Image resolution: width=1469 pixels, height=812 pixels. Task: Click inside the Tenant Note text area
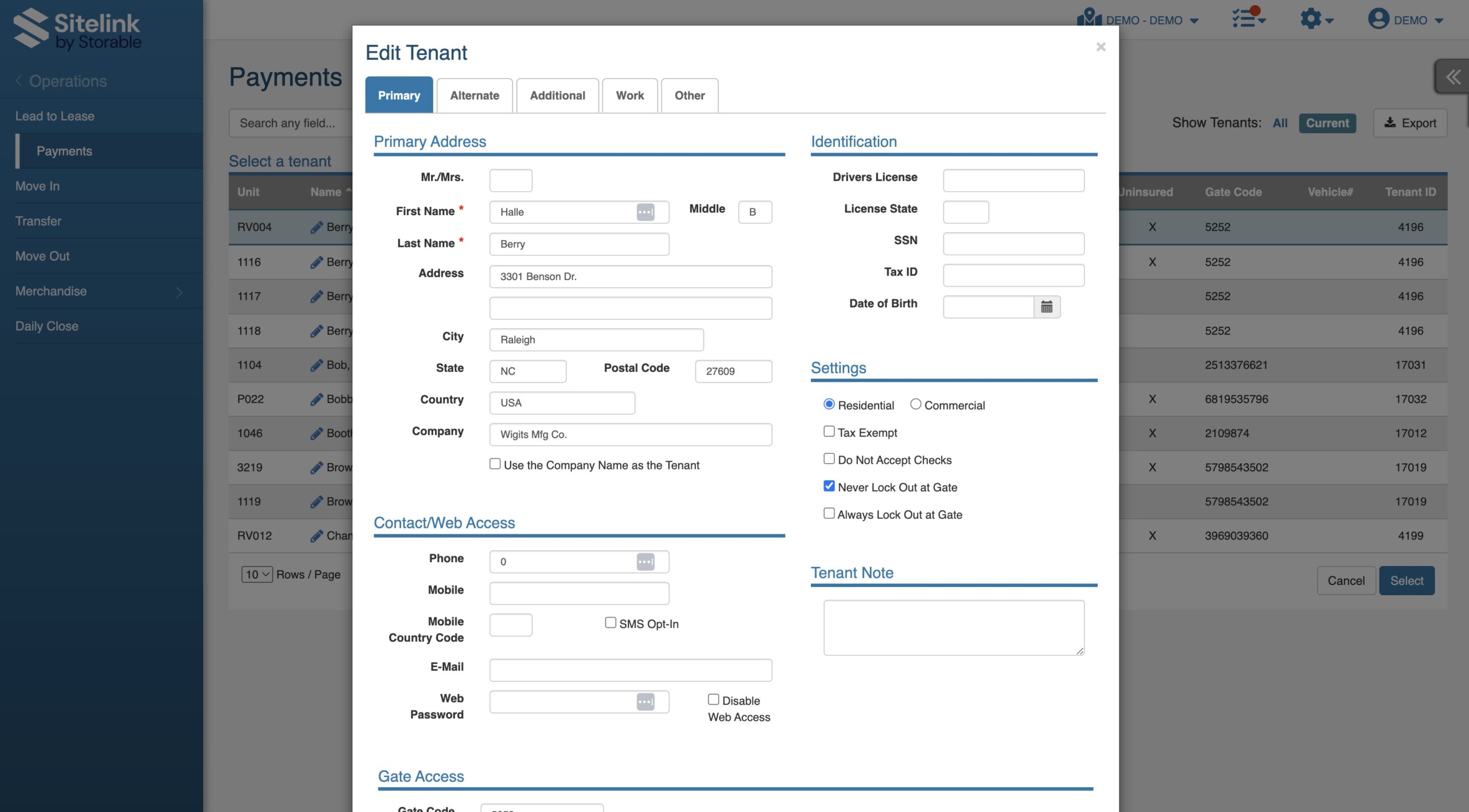(953, 627)
